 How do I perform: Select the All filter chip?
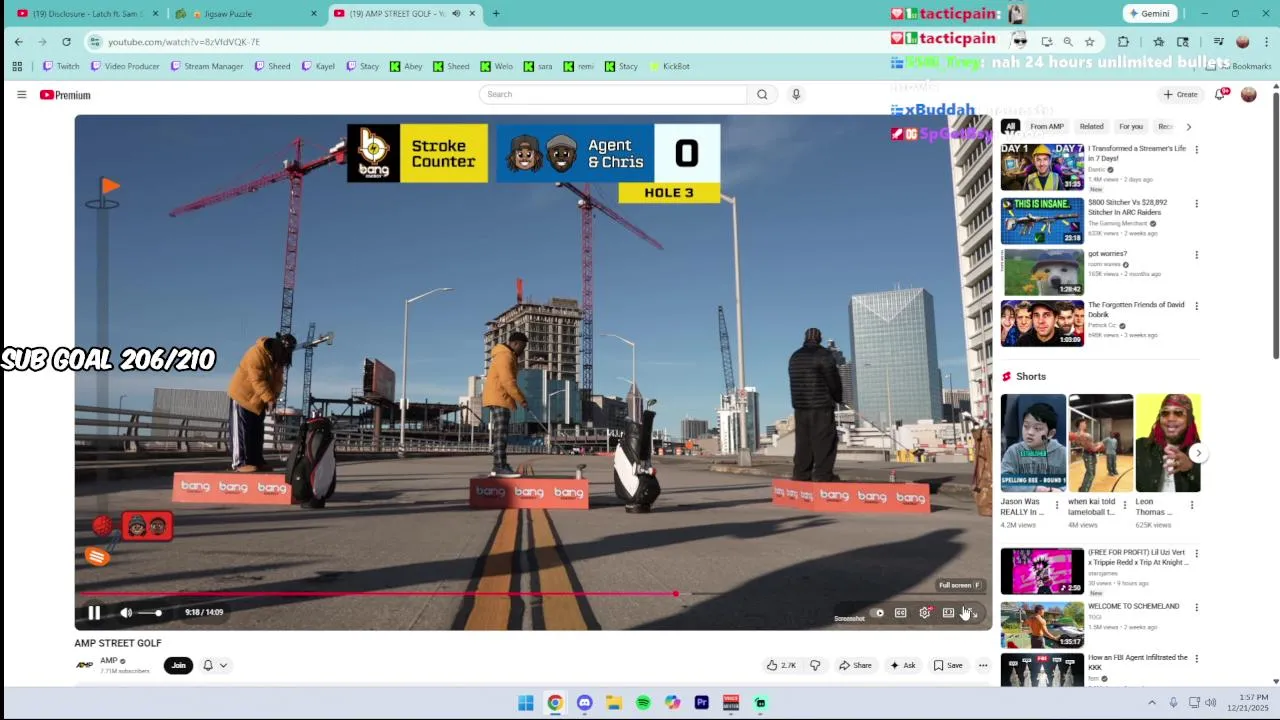(x=1011, y=127)
